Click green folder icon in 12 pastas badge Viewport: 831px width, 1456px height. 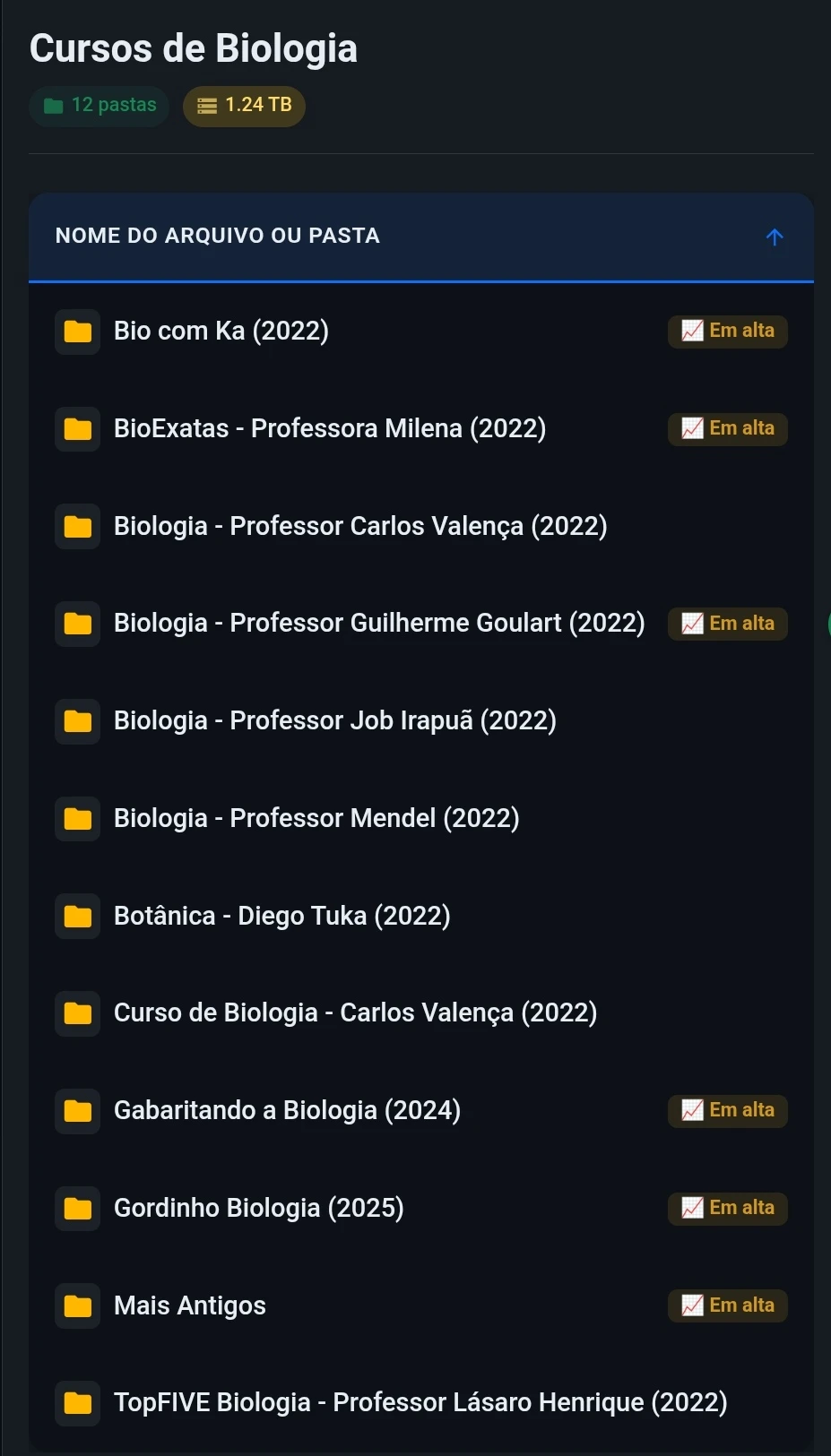tap(54, 106)
